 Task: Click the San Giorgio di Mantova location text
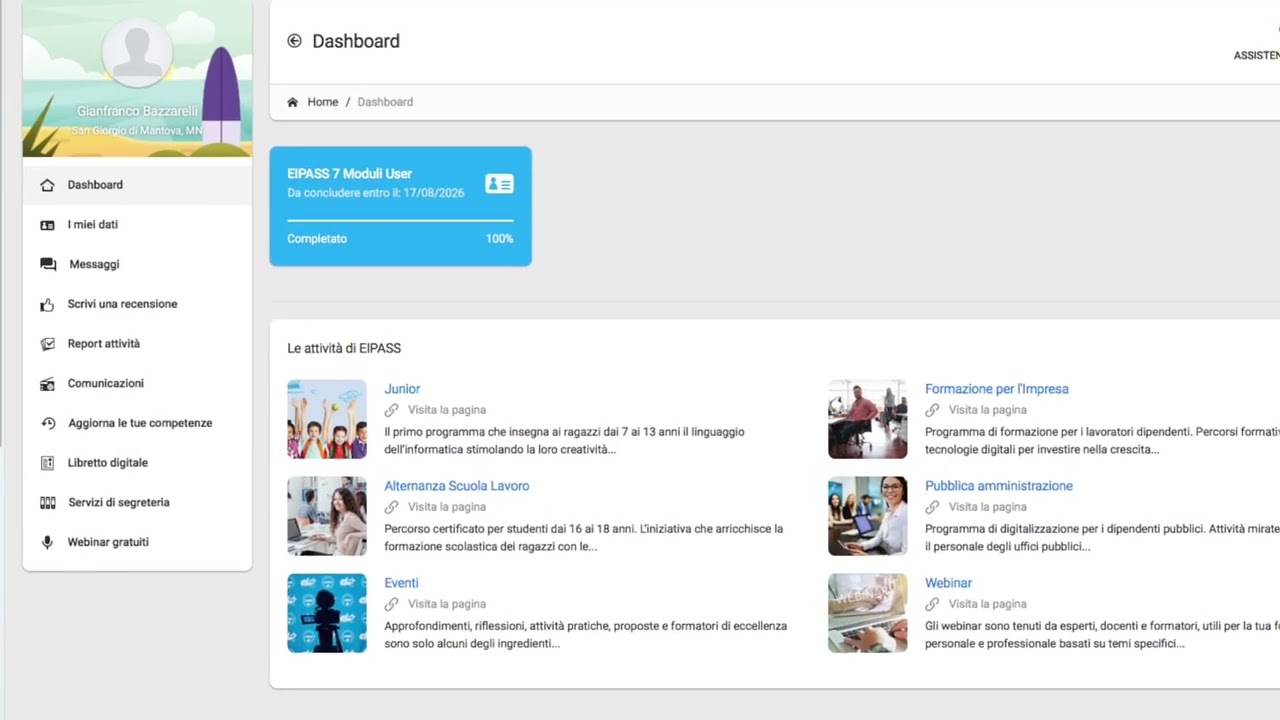[138, 131]
